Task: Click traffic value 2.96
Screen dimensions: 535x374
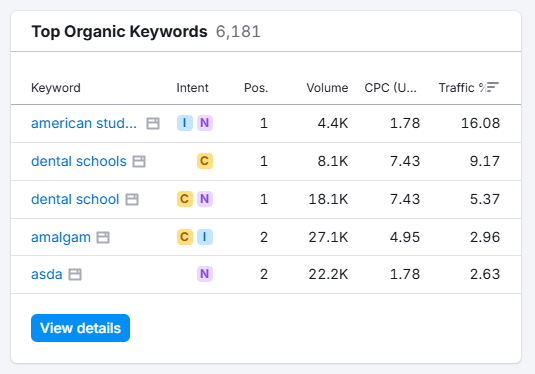Action: 485,237
